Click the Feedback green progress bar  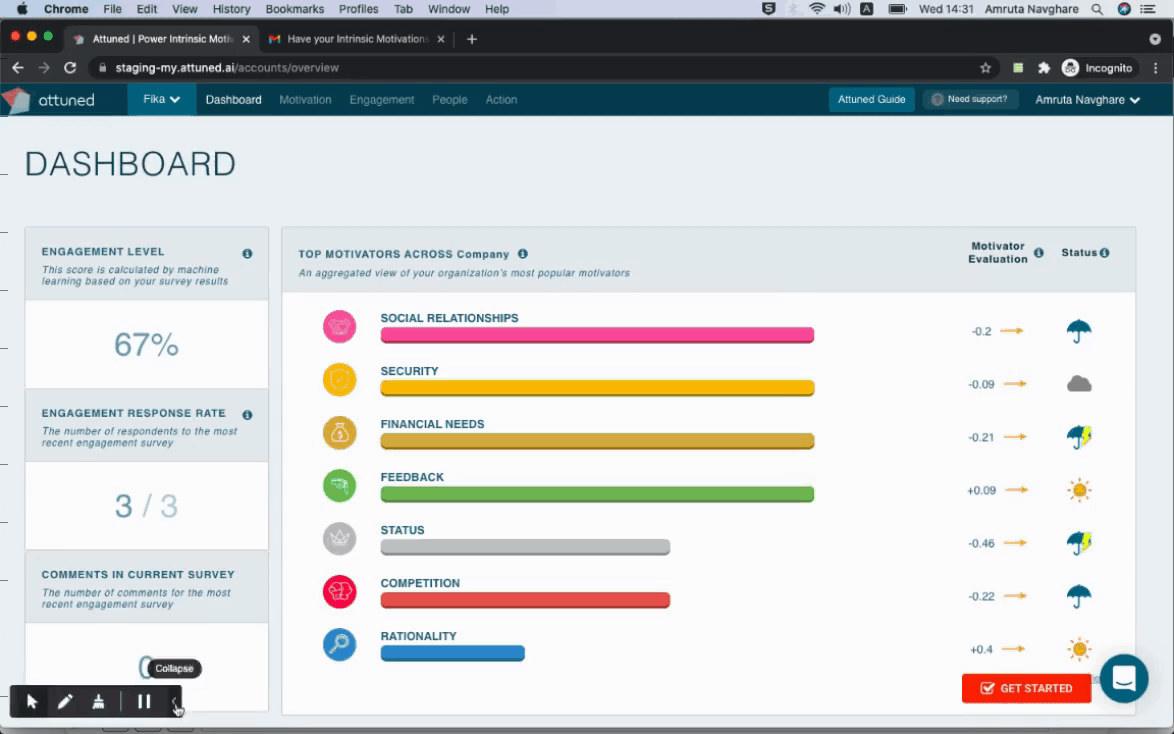pos(597,494)
